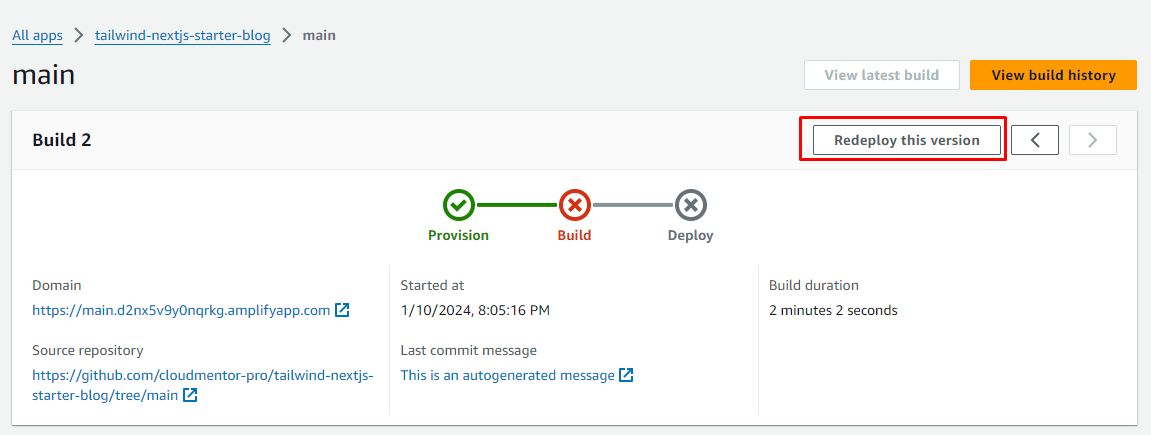Click the green Provision success check icon
Image resolution: width=1151 pixels, height=435 pixels.
(458, 205)
